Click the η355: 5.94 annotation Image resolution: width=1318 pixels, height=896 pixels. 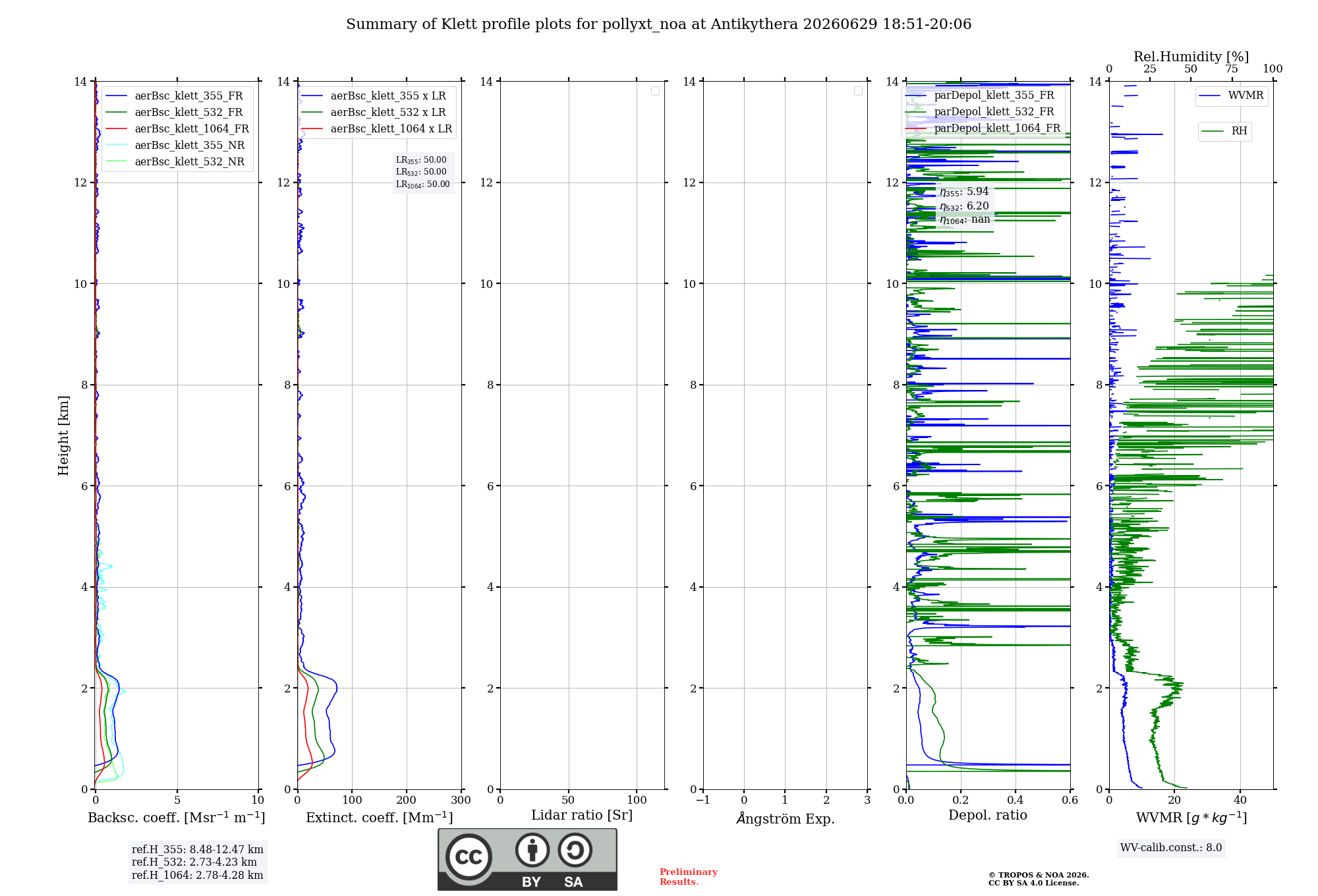click(964, 192)
